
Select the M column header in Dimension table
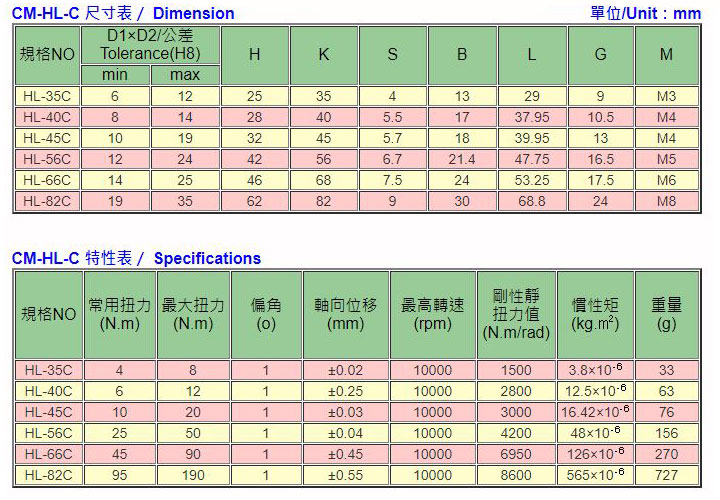(667, 55)
